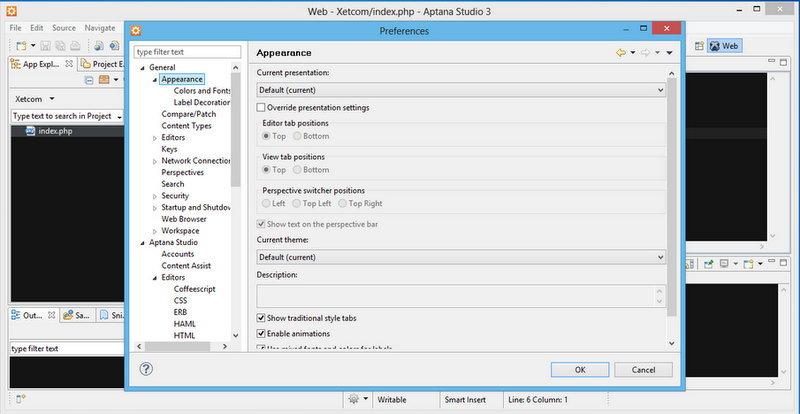800x414 pixels.
Task: Select Top Right perspective switcher position
Action: click(342, 204)
